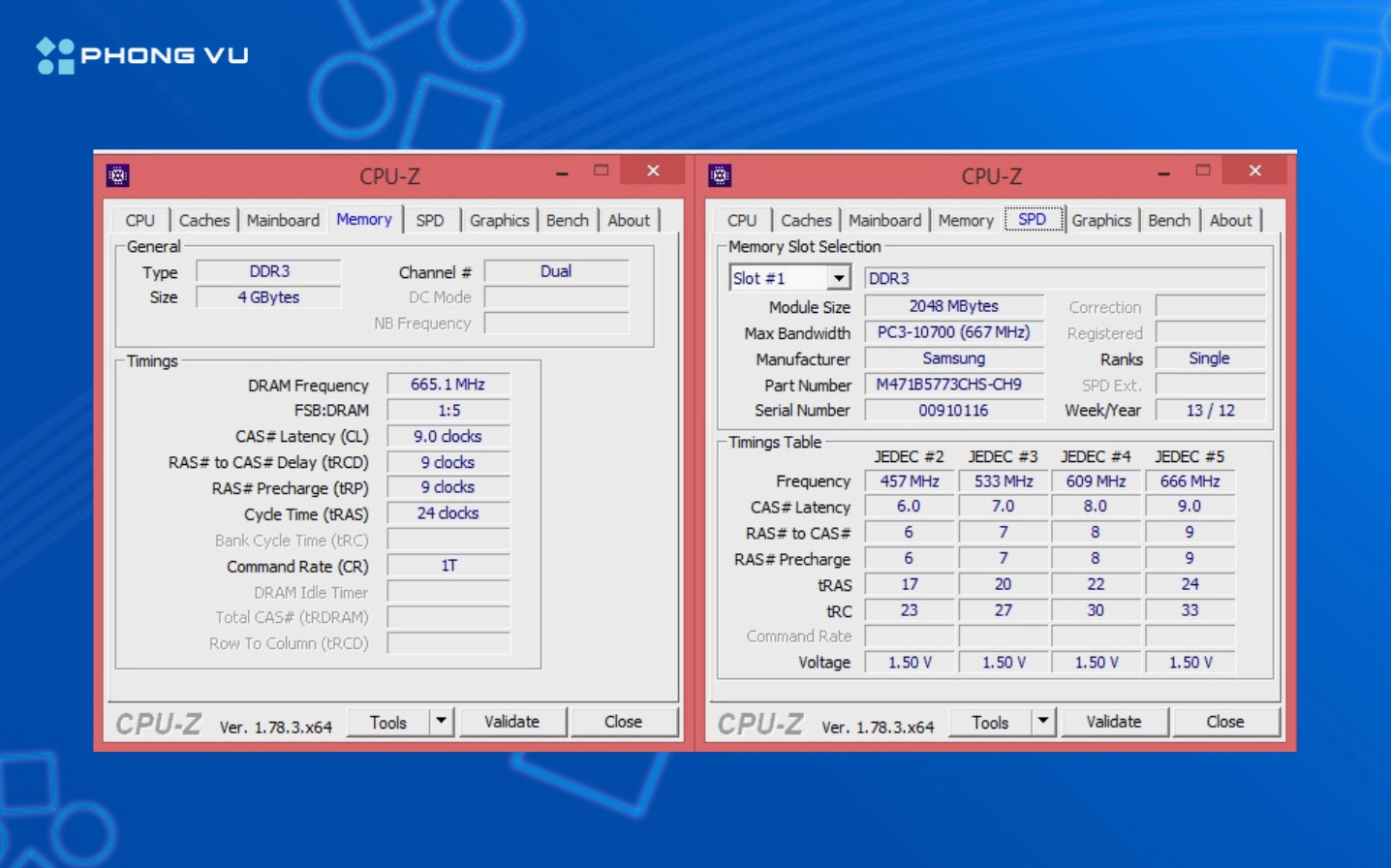Click the FSB:DRAM value 1:5
1391x868 pixels.
click(x=448, y=411)
